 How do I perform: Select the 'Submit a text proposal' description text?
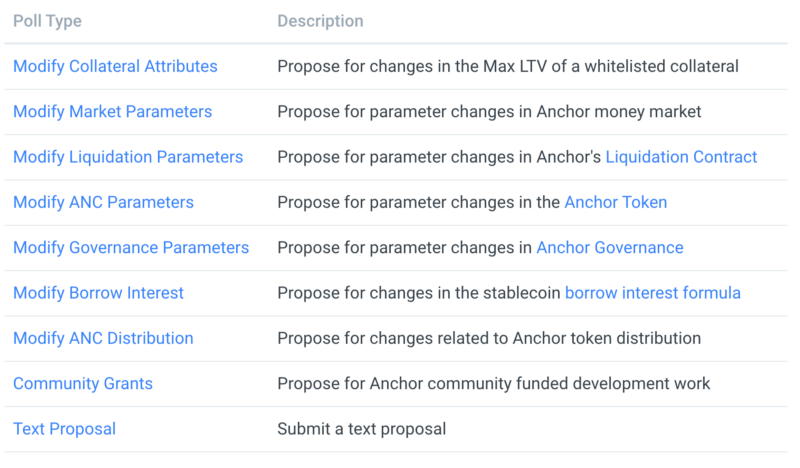(362, 429)
